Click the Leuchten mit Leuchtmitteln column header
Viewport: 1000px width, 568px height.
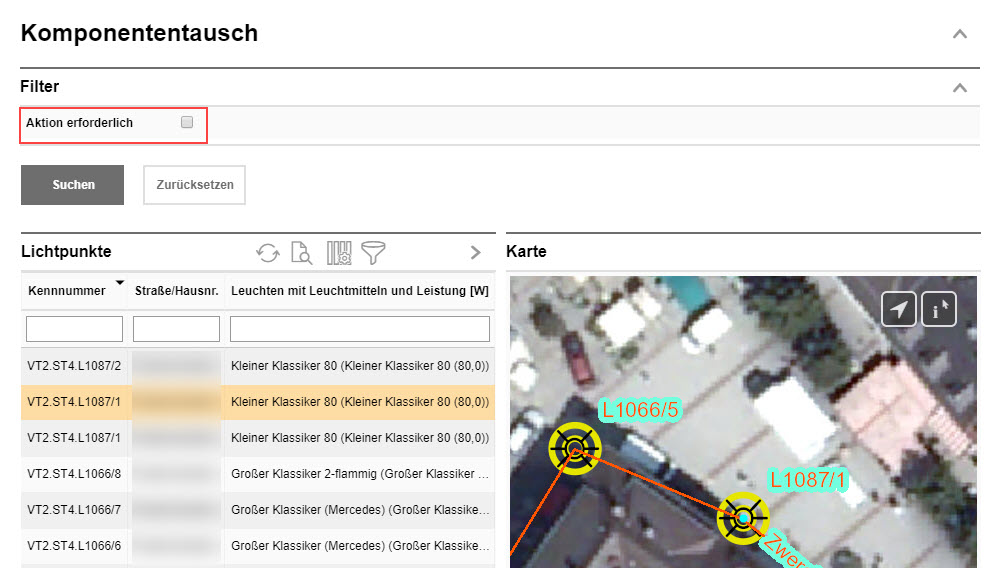360,291
